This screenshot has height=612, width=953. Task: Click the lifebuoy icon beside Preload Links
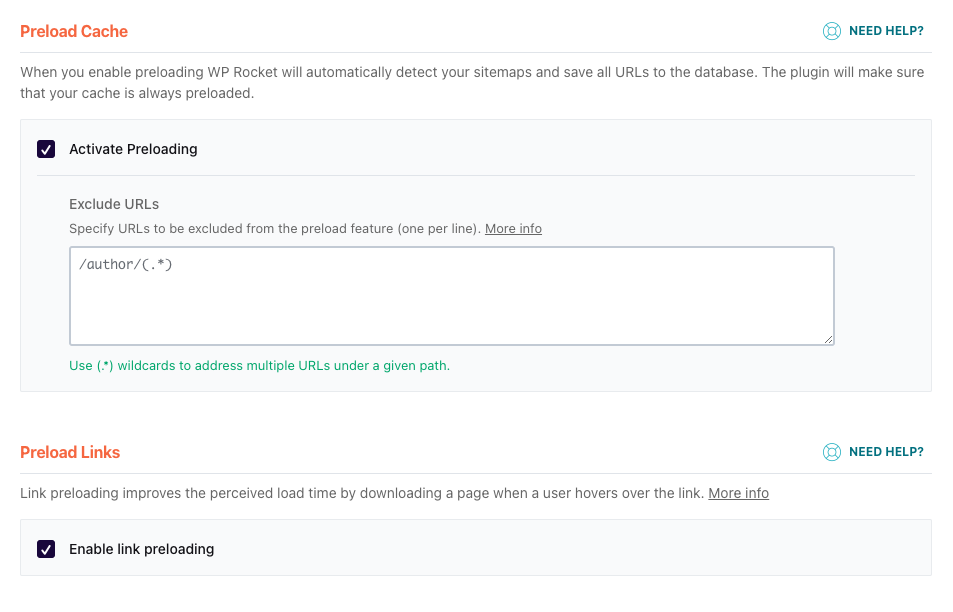tap(831, 452)
